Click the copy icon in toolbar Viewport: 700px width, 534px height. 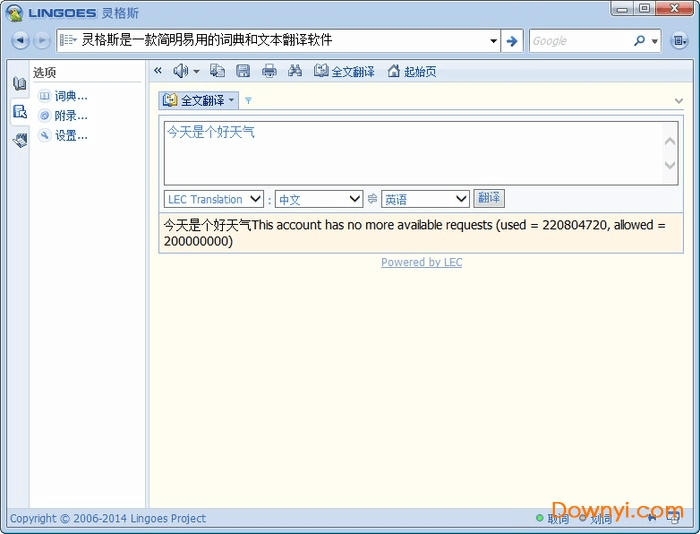(217, 71)
